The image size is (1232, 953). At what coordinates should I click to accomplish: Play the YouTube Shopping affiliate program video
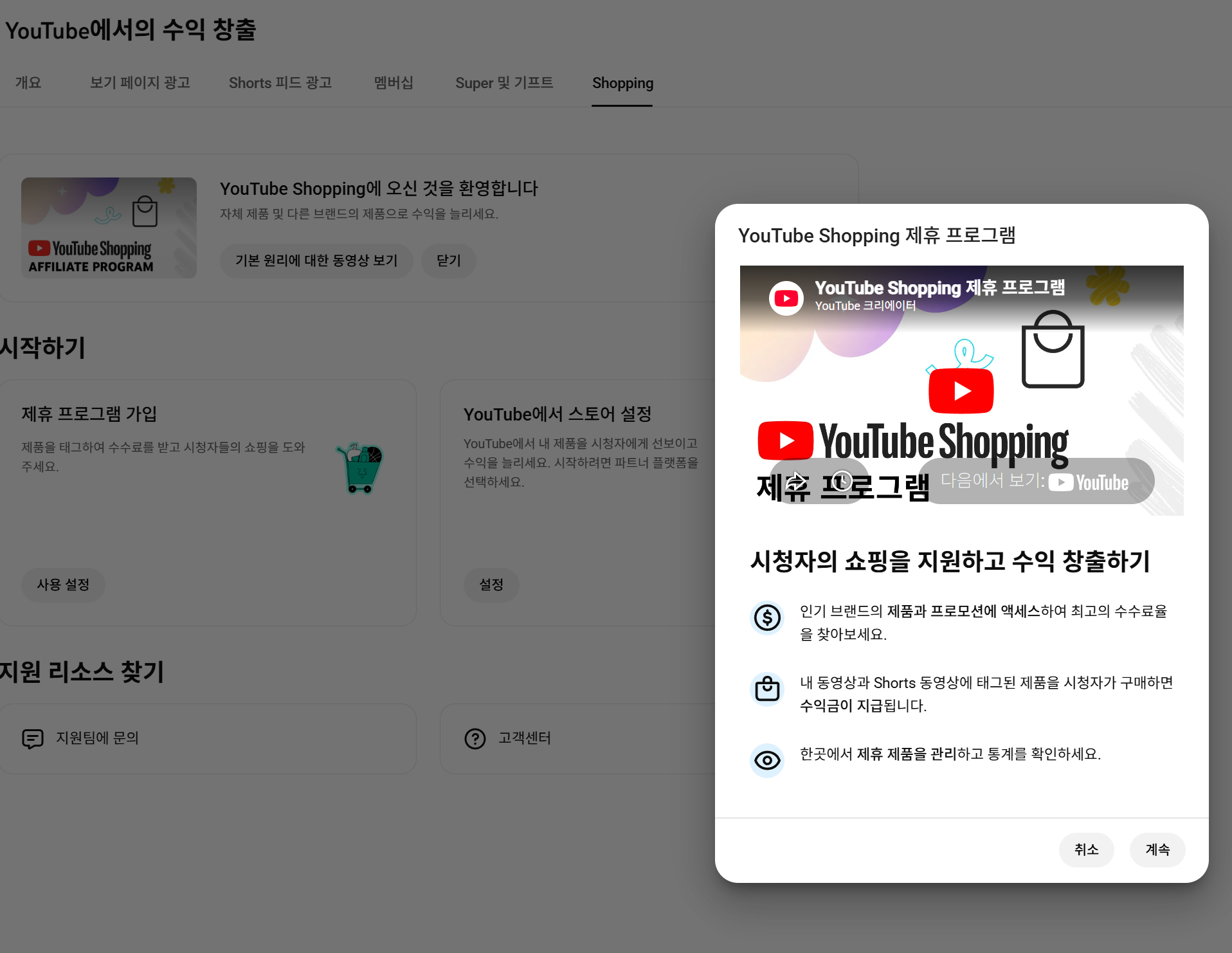pyautogui.click(x=961, y=390)
